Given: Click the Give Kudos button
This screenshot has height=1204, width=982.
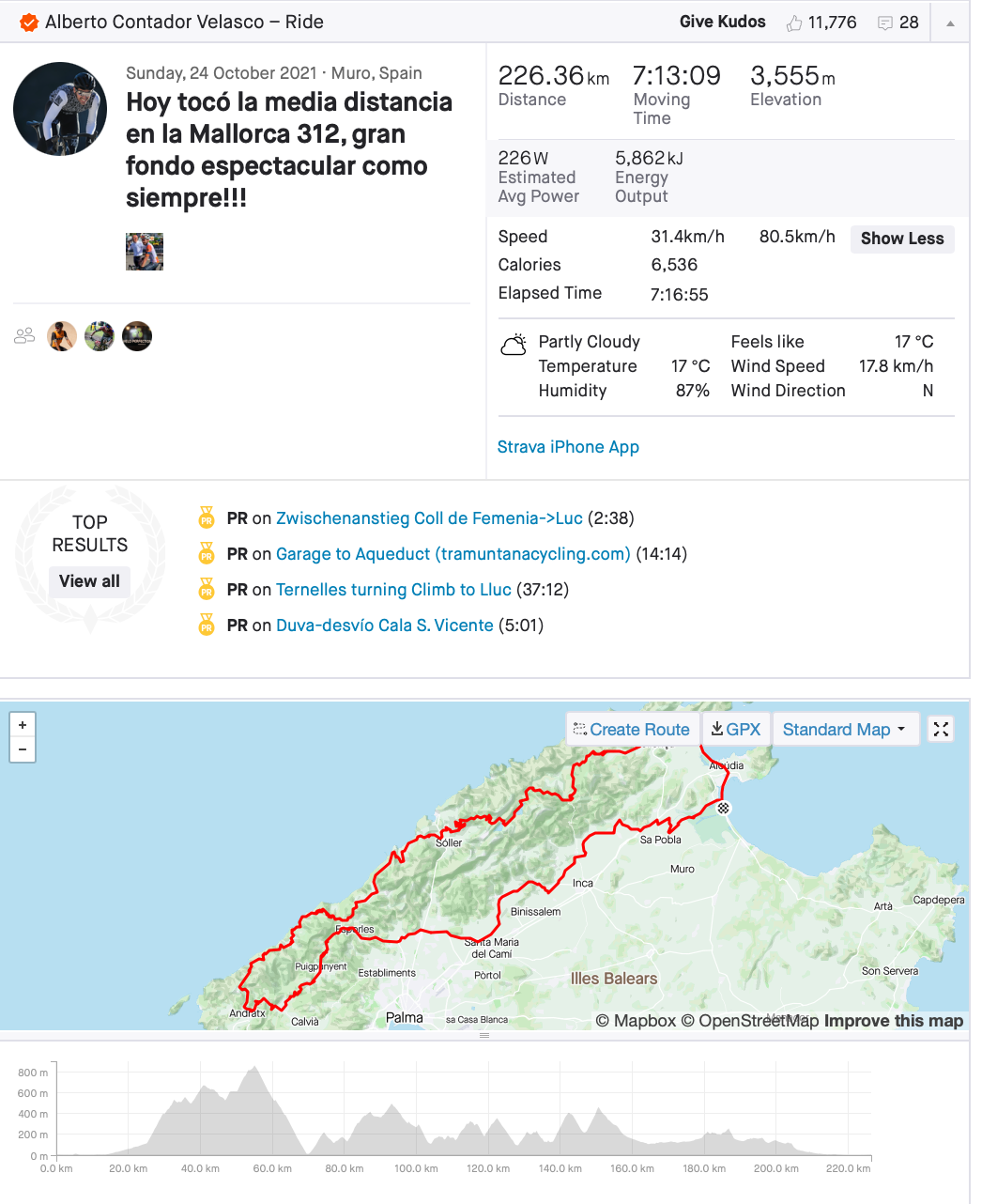Looking at the screenshot, I should pos(722,22).
